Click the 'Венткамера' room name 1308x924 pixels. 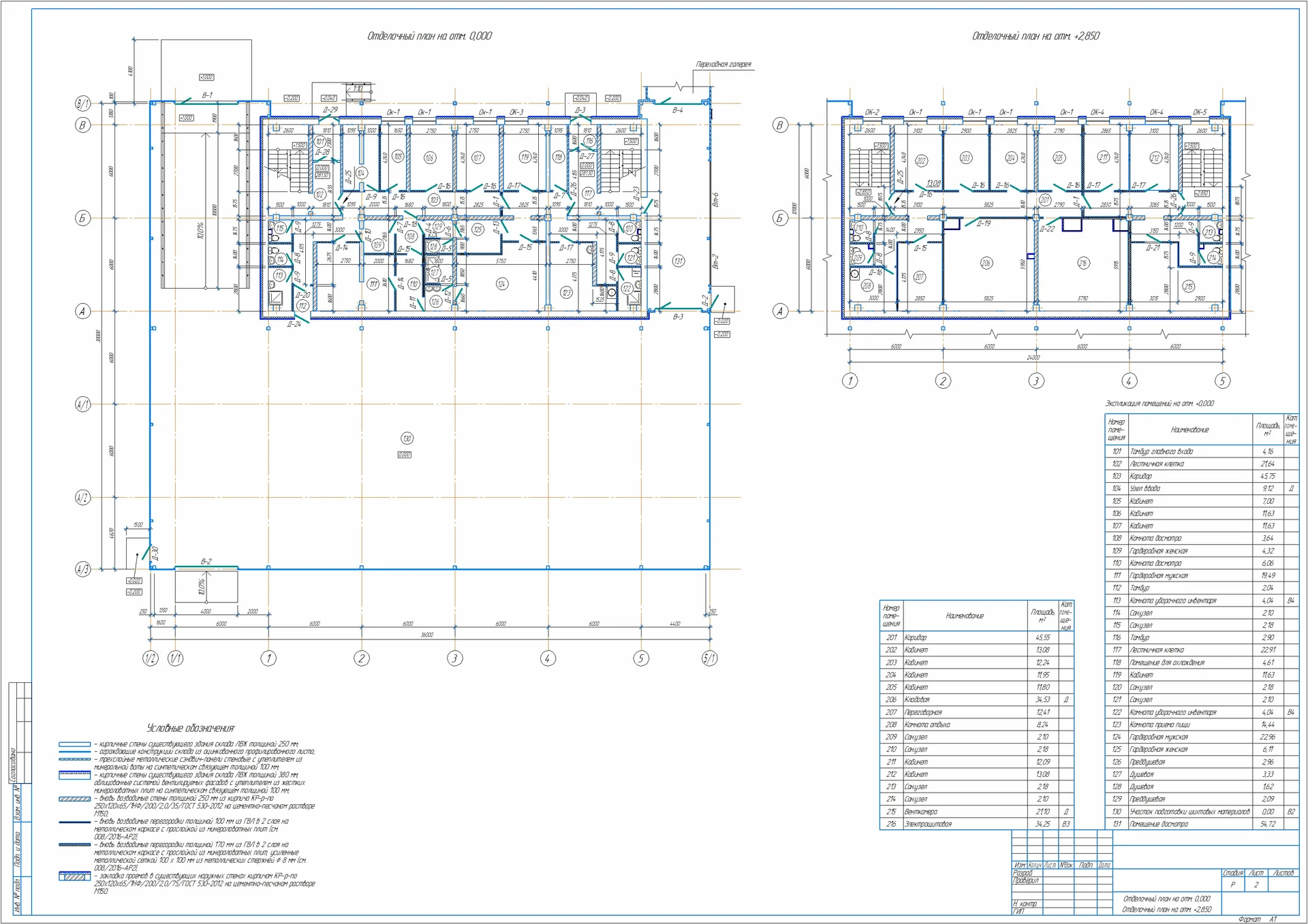[x=920, y=812]
